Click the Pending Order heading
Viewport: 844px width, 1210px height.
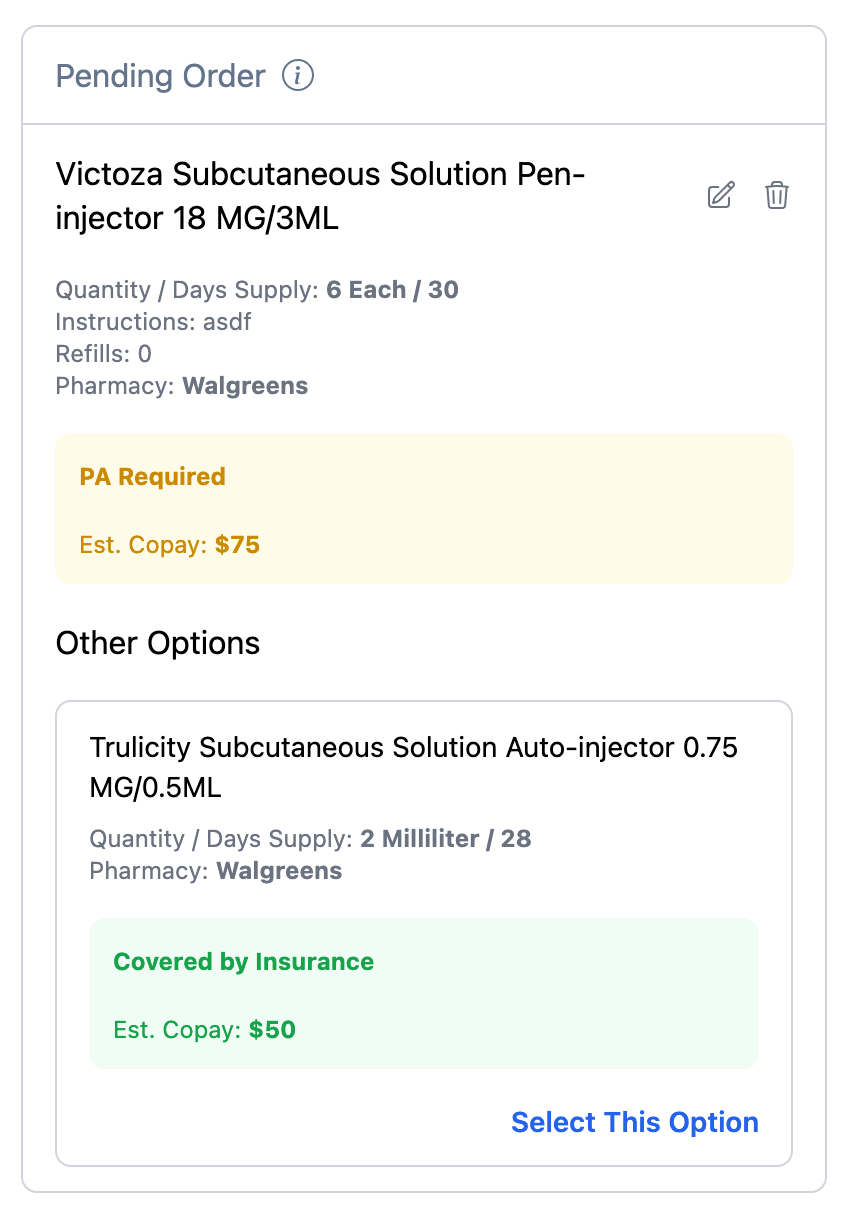tap(161, 75)
